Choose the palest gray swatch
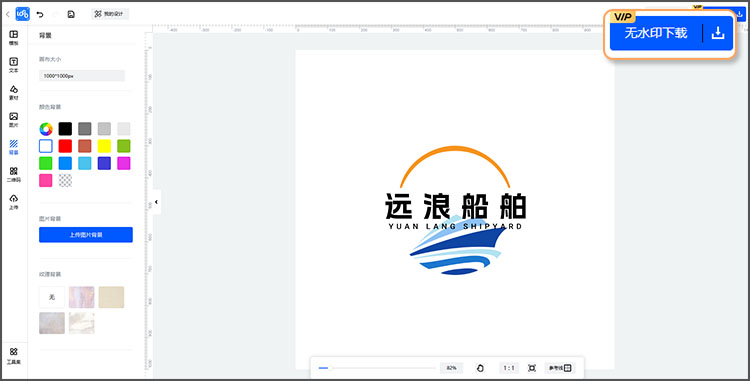The image size is (750, 381). 124,129
